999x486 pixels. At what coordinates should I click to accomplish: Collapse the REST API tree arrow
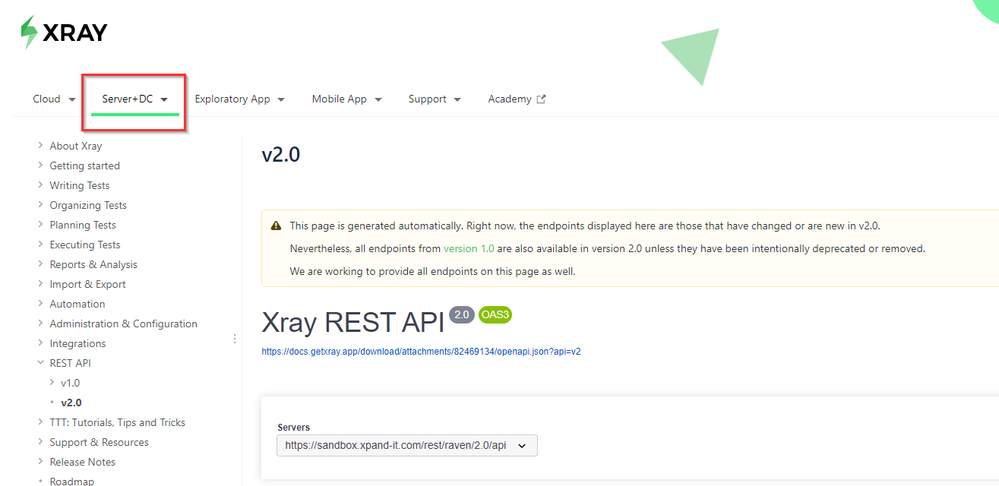click(40, 363)
